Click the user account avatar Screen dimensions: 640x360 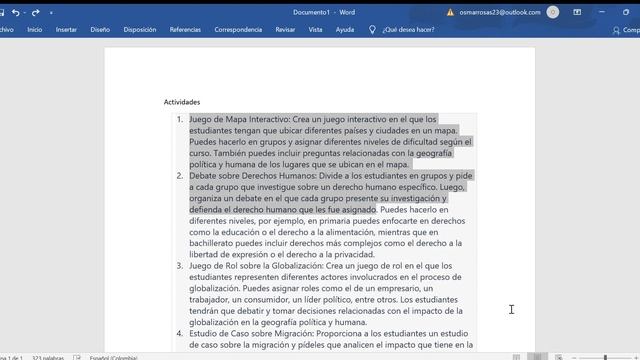coord(553,12)
